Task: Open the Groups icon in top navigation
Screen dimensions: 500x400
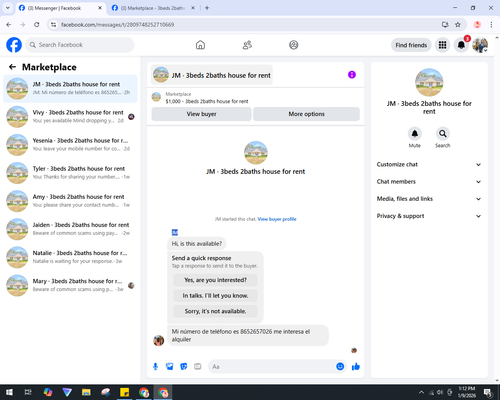Action: [294, 45]
